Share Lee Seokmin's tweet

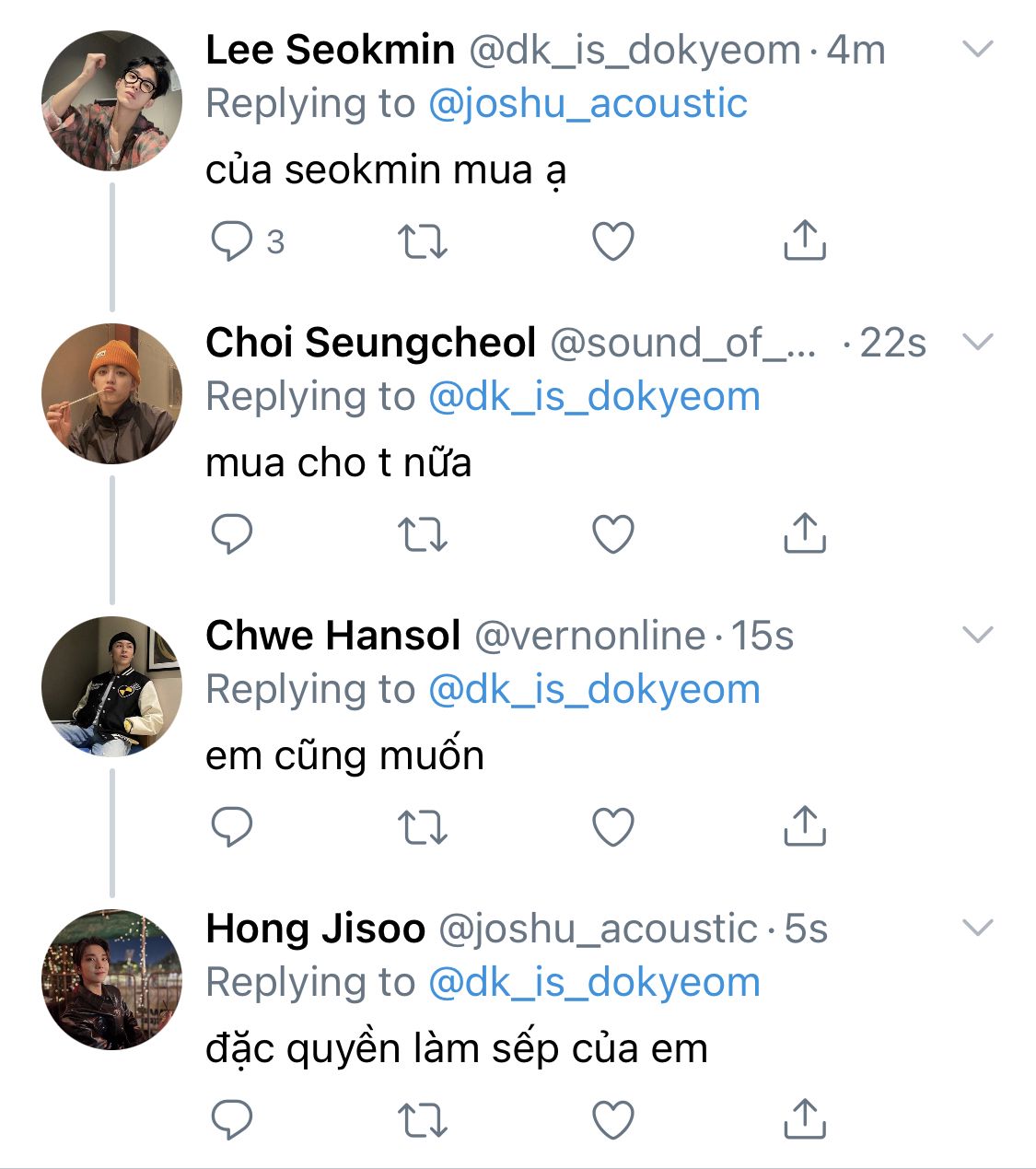click(804, 240)
